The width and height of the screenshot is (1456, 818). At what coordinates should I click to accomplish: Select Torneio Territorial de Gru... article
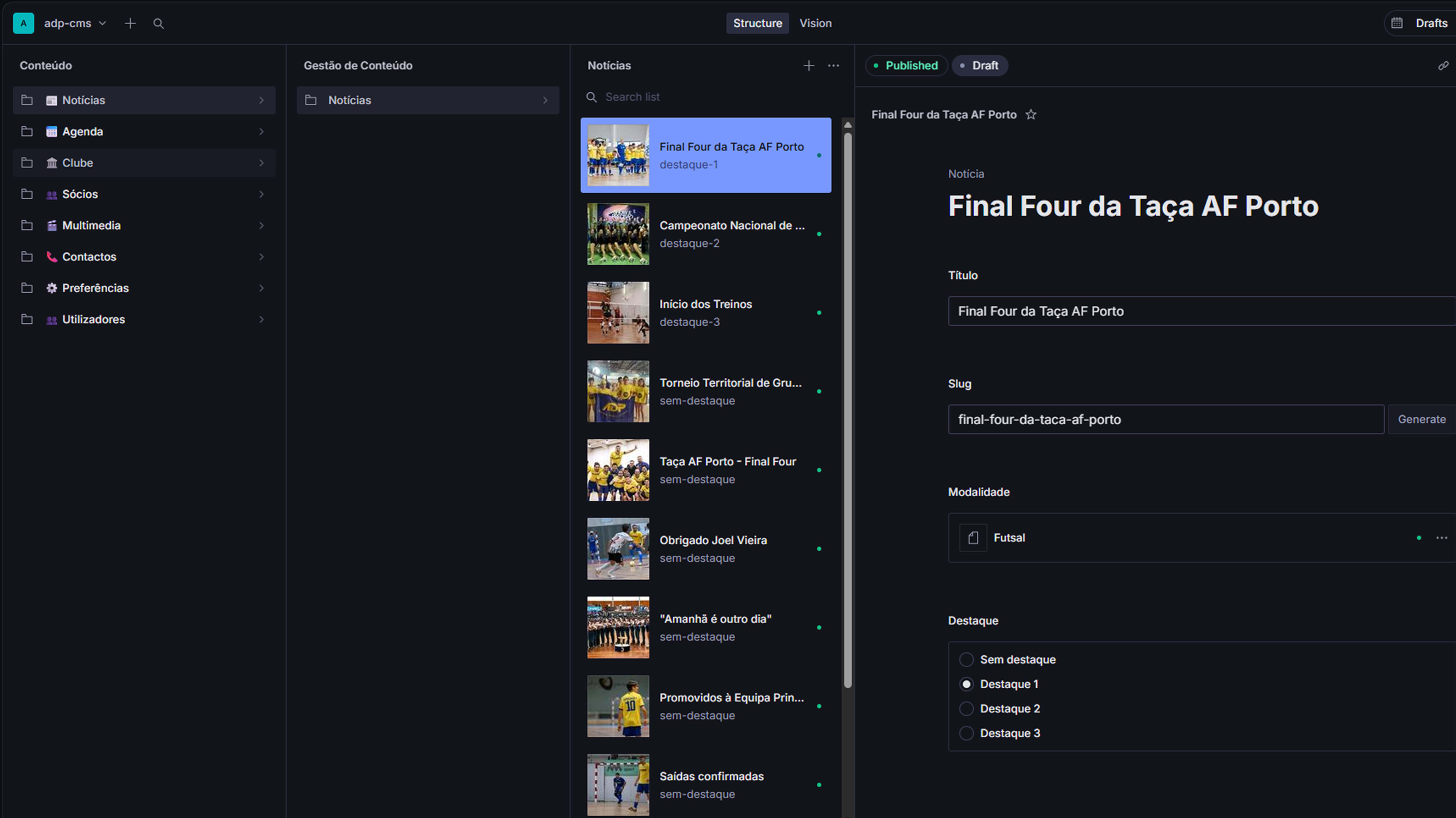[x=705, y=392]
